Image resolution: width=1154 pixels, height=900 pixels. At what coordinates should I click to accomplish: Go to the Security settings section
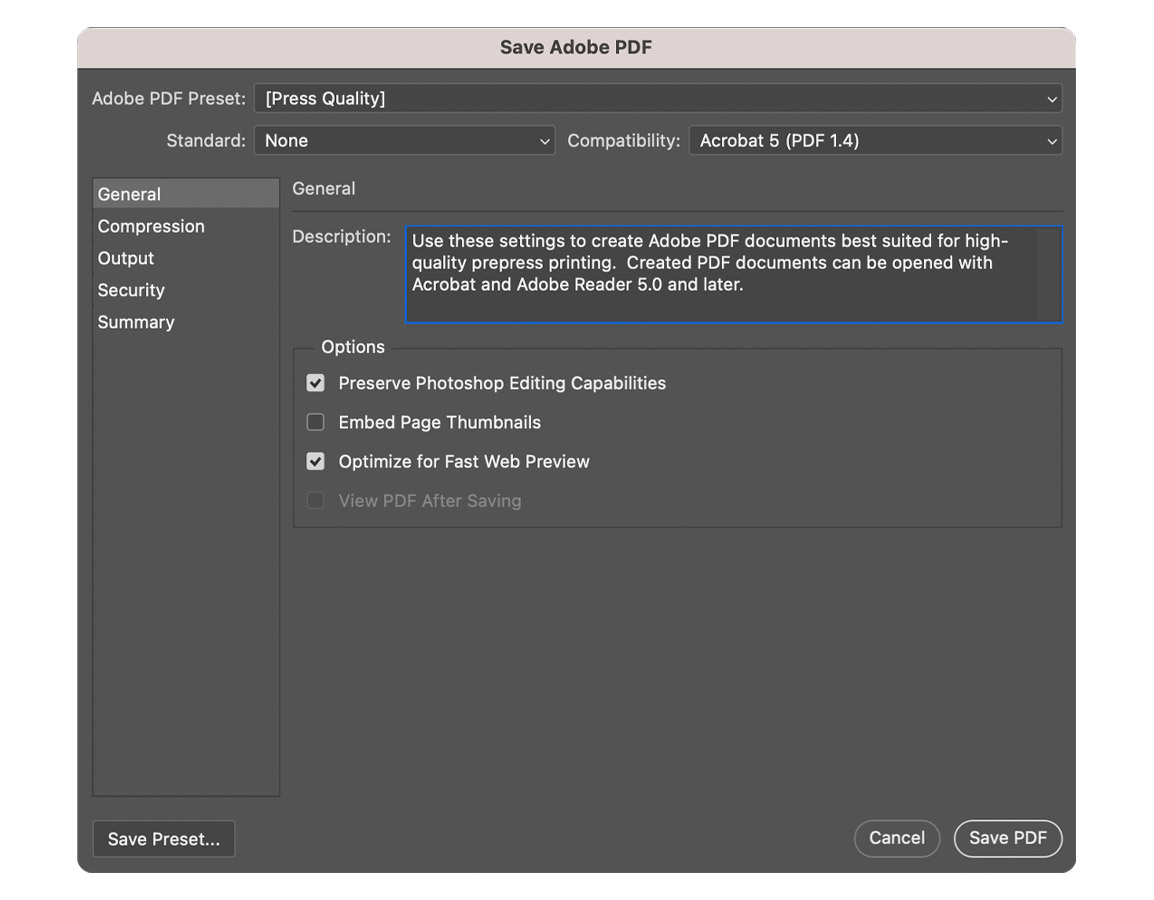point(131,290)
